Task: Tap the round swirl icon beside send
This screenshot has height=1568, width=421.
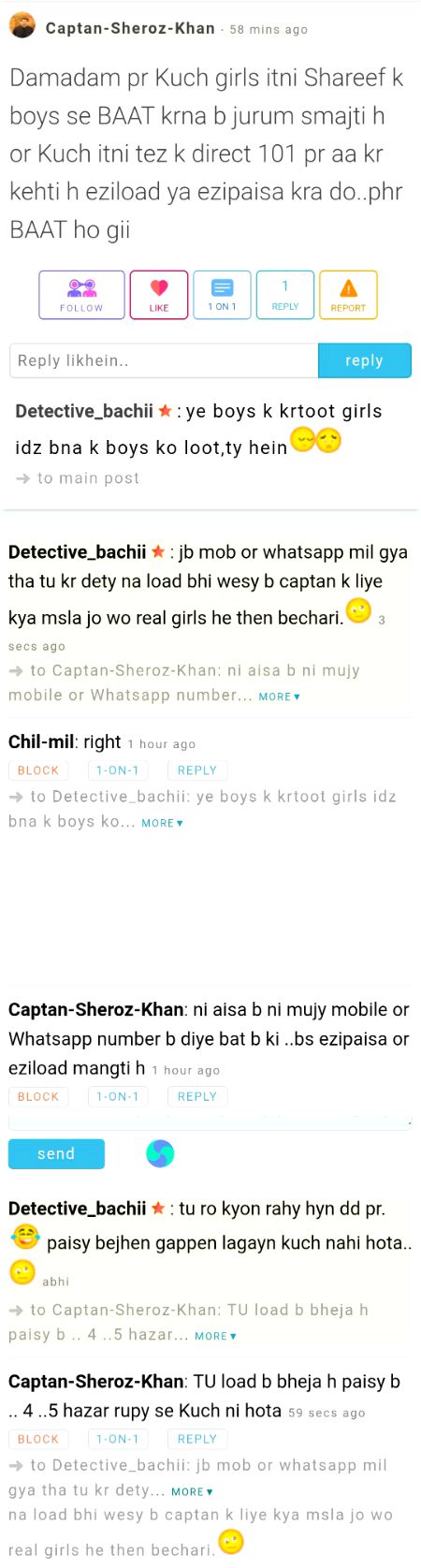Action: (x=160, y=1154)
